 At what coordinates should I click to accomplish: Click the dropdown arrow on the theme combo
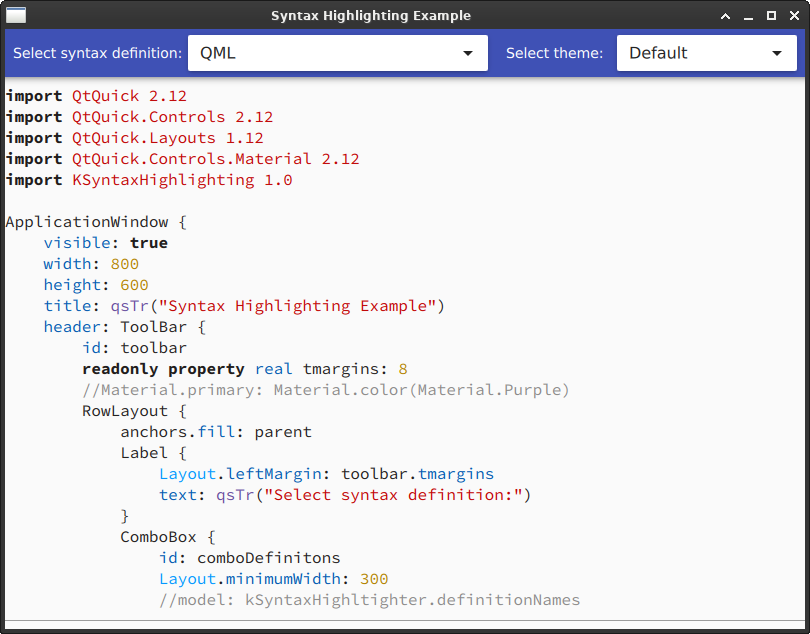tap(777, 52)
